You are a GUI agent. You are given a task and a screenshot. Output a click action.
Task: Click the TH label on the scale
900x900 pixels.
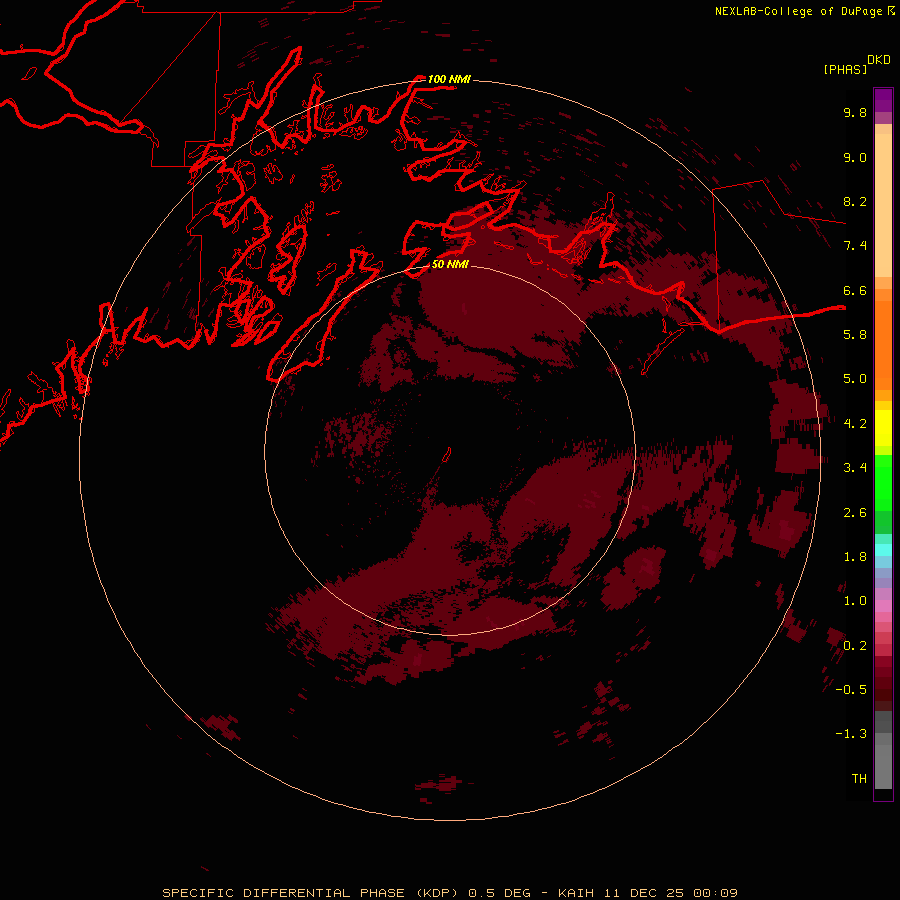[859, 779]
